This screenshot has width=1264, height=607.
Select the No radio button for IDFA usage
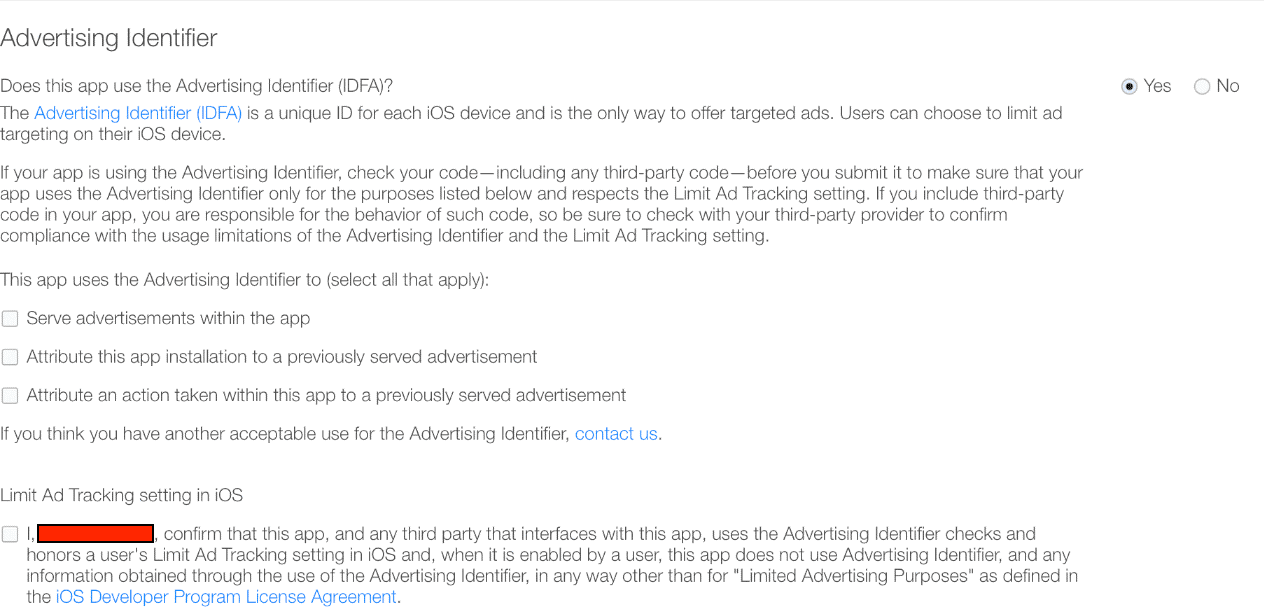1202,86
